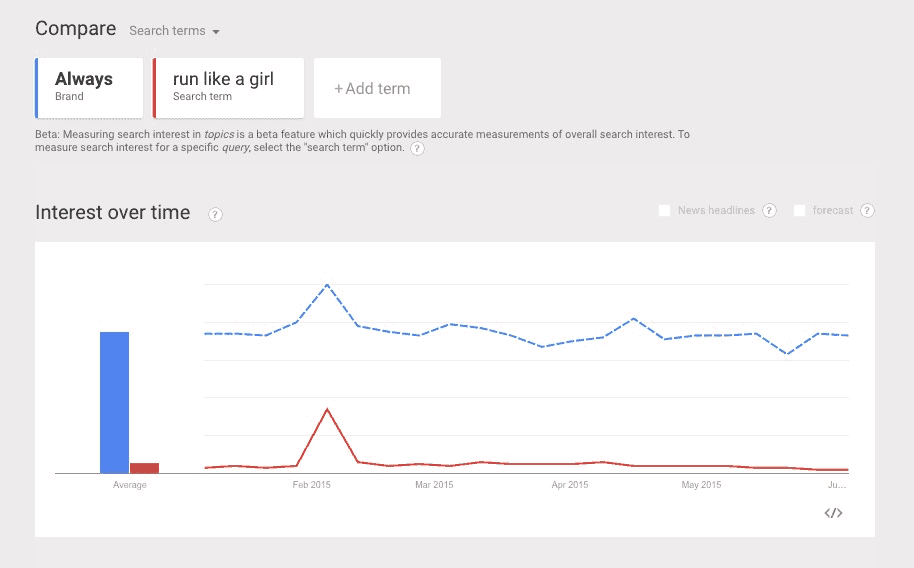914x568 pixels.
Task: Click the Compare heading
Action: 76,29
